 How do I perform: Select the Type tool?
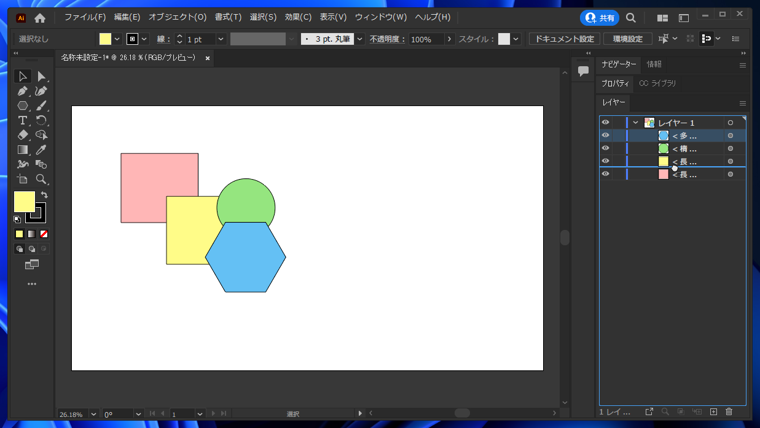point(22,121)
